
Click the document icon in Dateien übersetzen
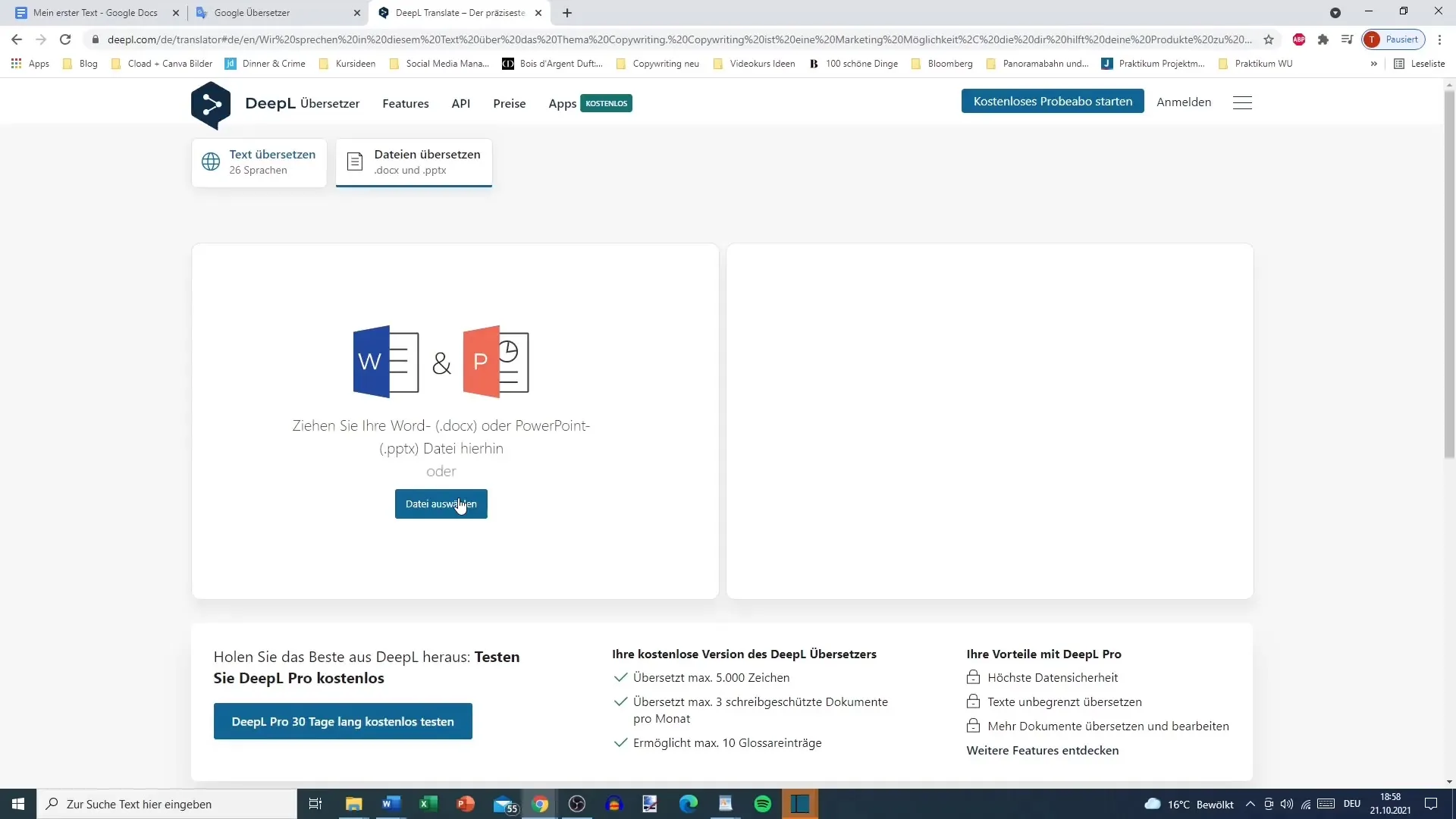pos(354,162)
